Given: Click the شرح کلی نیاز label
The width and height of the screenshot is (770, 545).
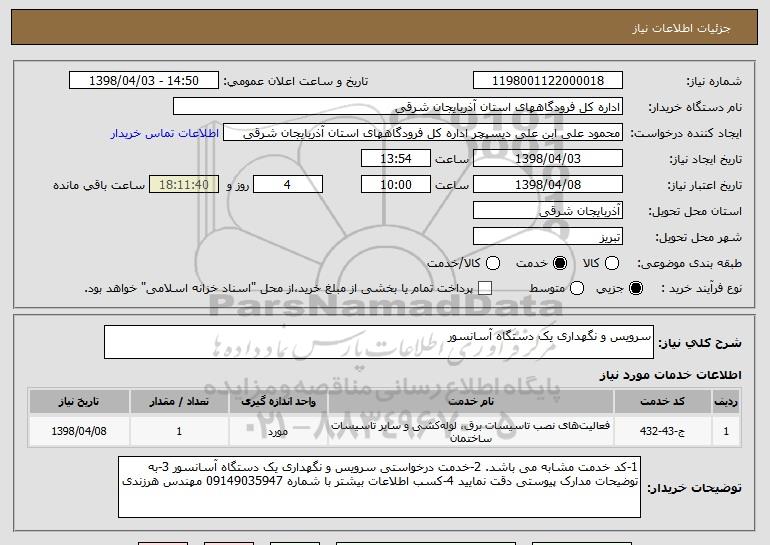Looking at the screenshot, I should click(700, 343).
